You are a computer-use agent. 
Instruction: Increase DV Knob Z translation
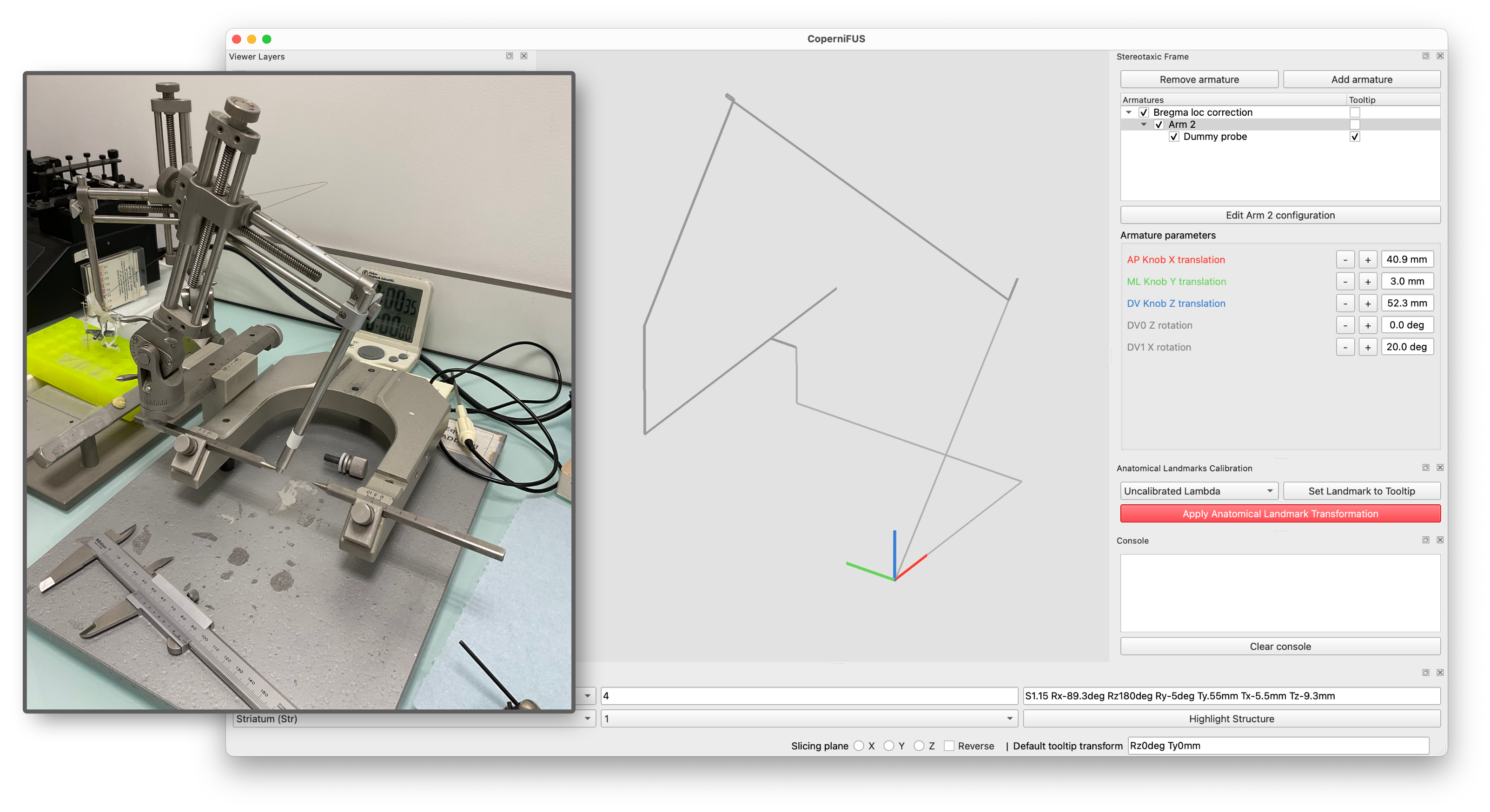(1367, 304)
